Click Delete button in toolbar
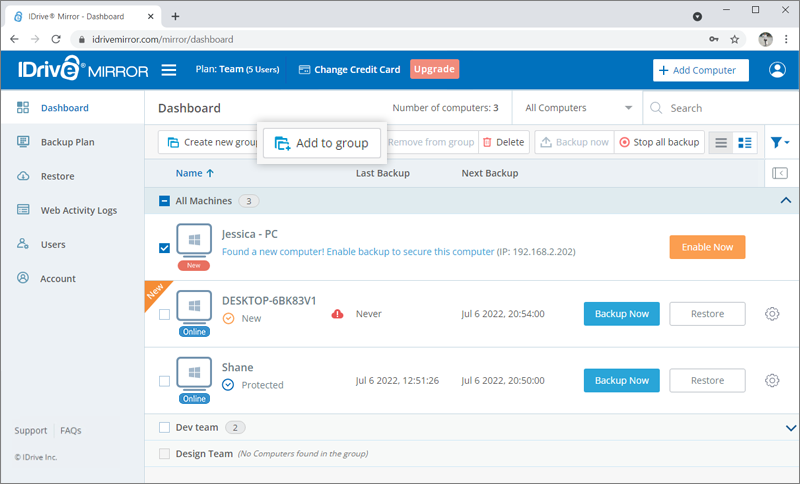 click(x=504, y=142)
